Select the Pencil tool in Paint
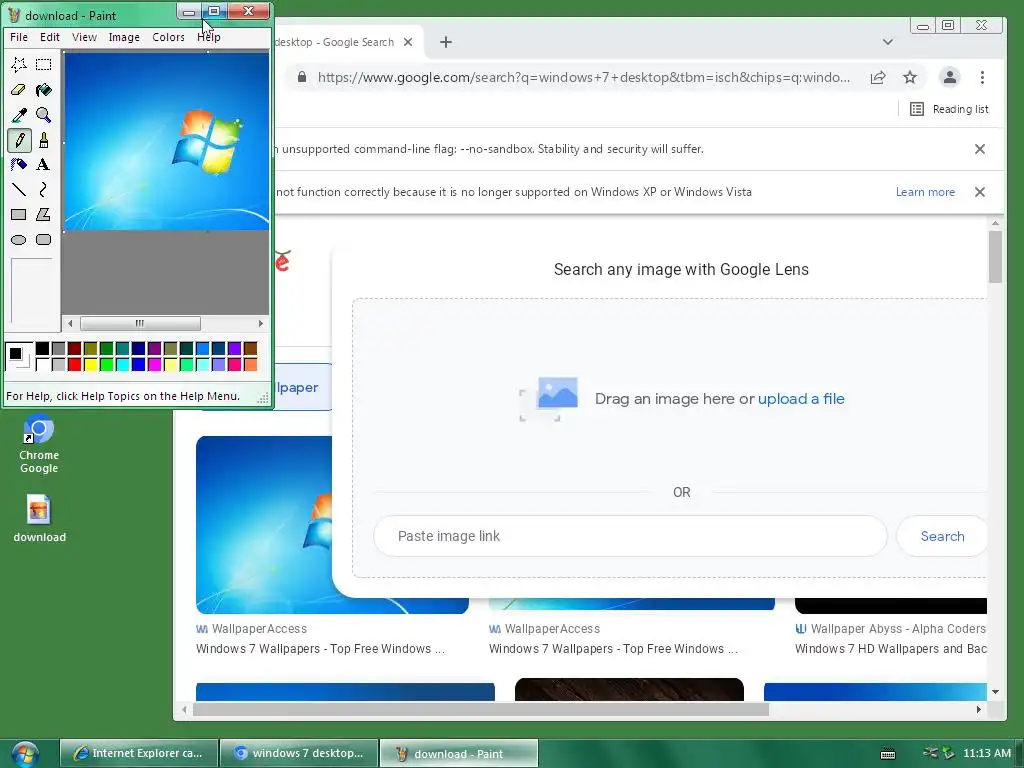 (x=19, y=140)
